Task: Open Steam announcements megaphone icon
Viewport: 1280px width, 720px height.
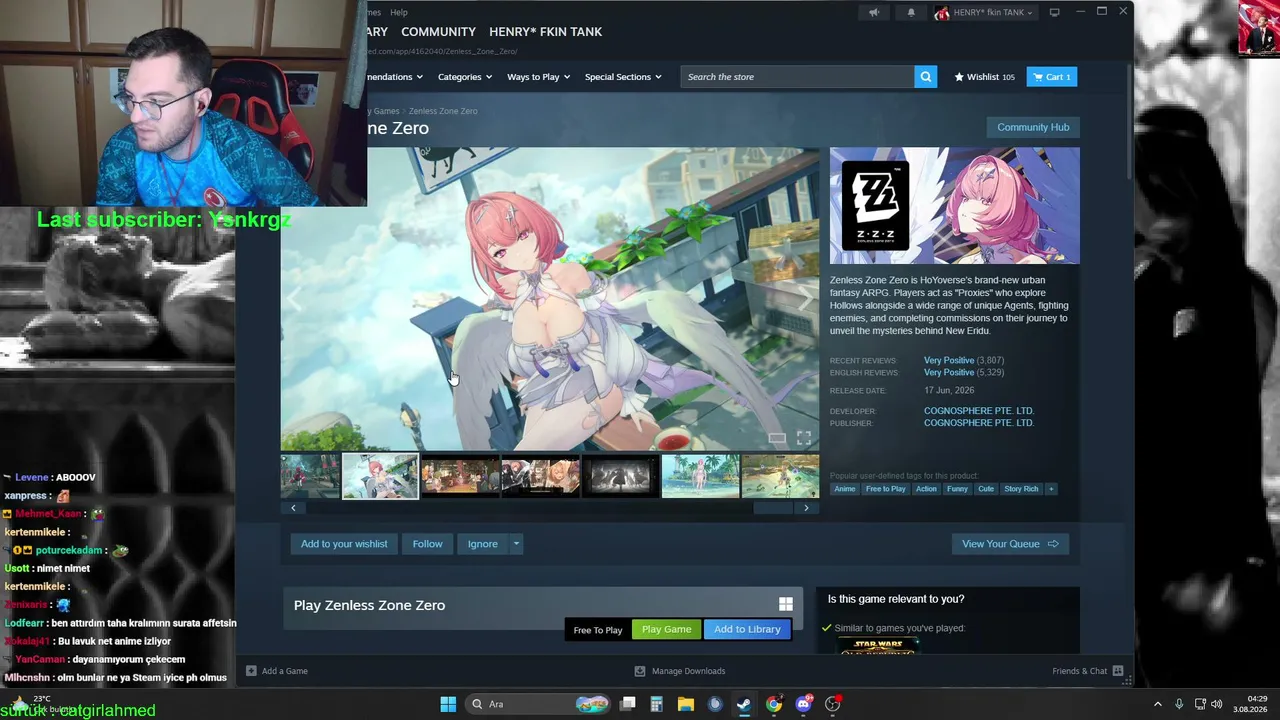Action: (x=874, y=12)
